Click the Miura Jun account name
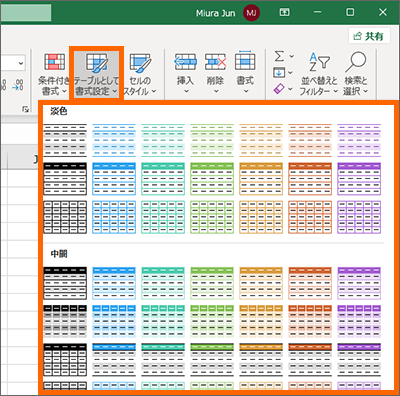 (215, 13)
